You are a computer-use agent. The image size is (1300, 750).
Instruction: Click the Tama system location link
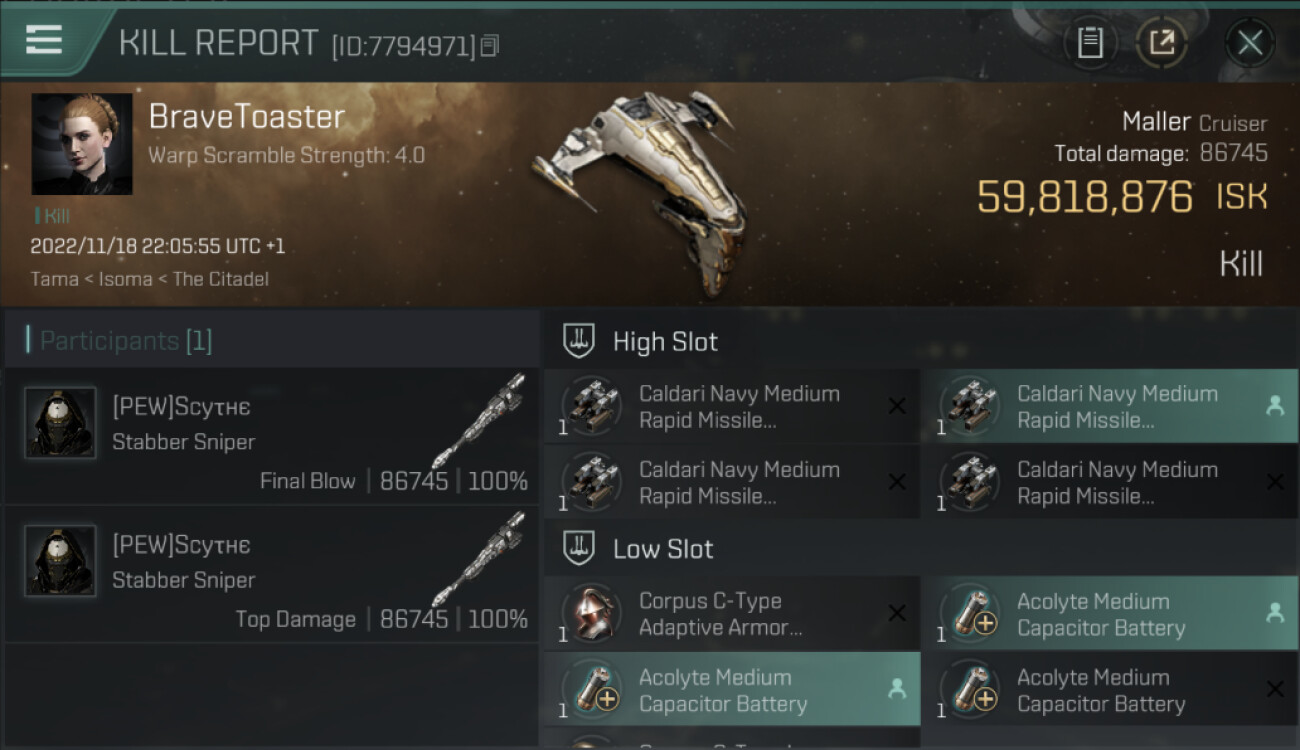pyautogui.click(x=54, y=279)
